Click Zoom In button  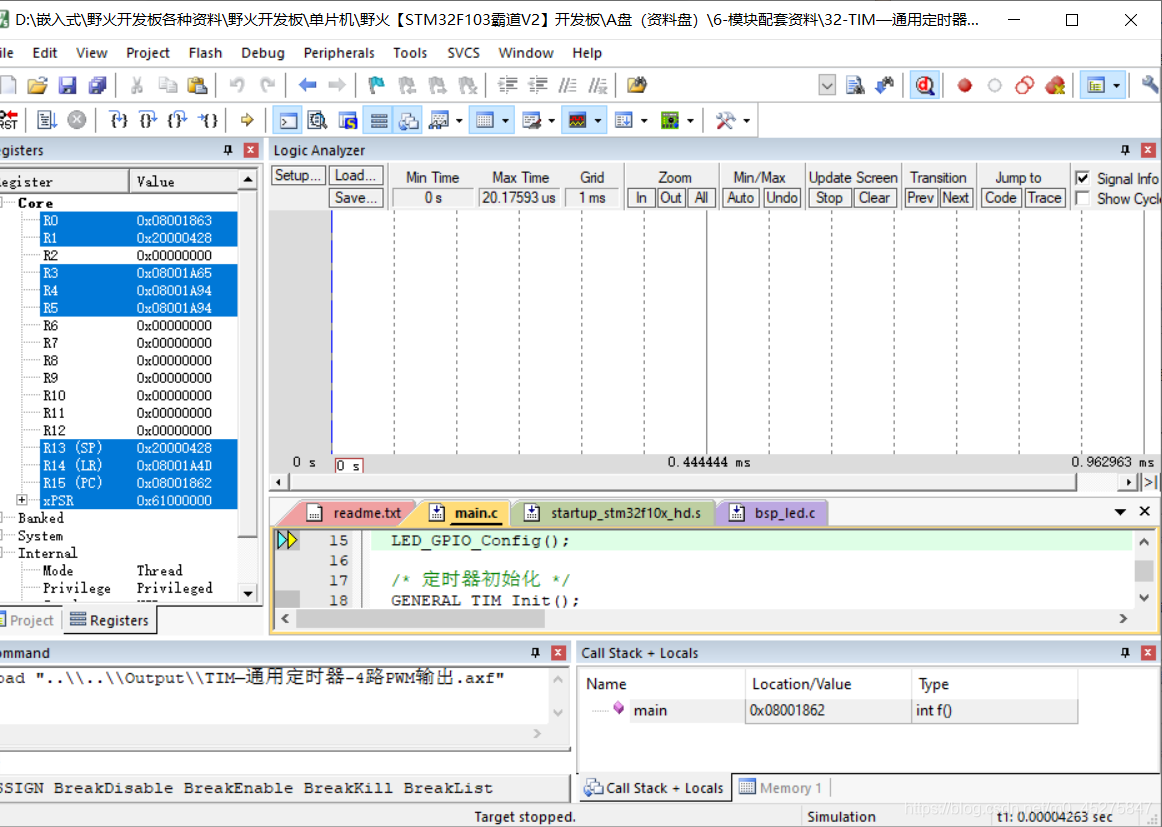click(x=641, y=198)
